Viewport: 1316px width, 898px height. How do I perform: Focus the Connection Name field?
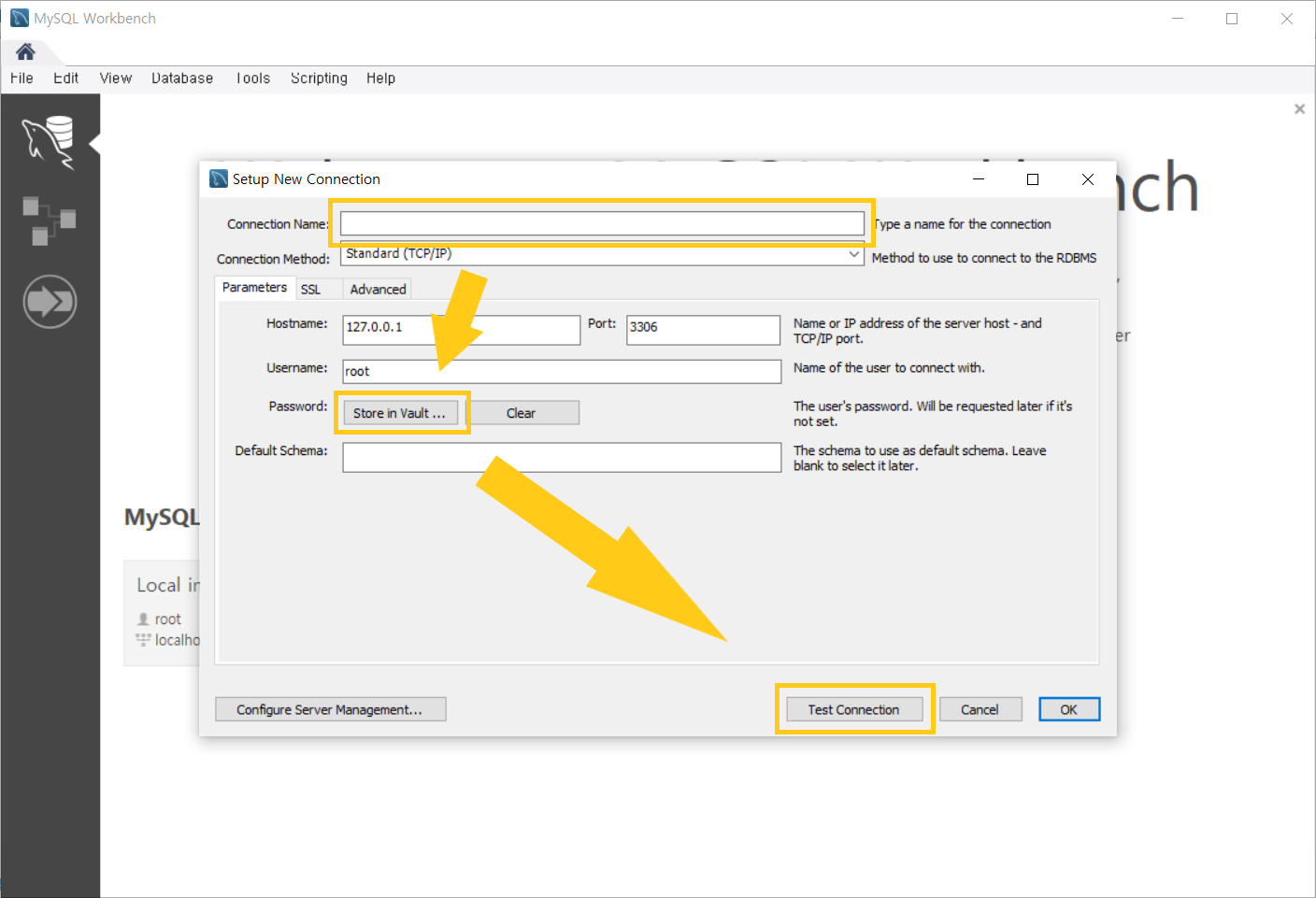point(602,223)
